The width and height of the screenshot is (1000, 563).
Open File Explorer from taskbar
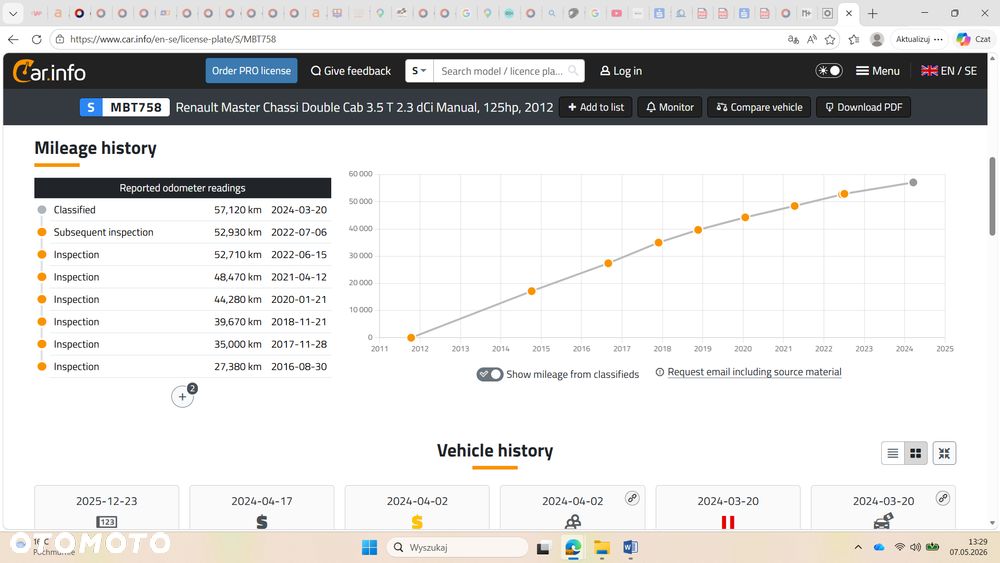click(x=601, y=547)
